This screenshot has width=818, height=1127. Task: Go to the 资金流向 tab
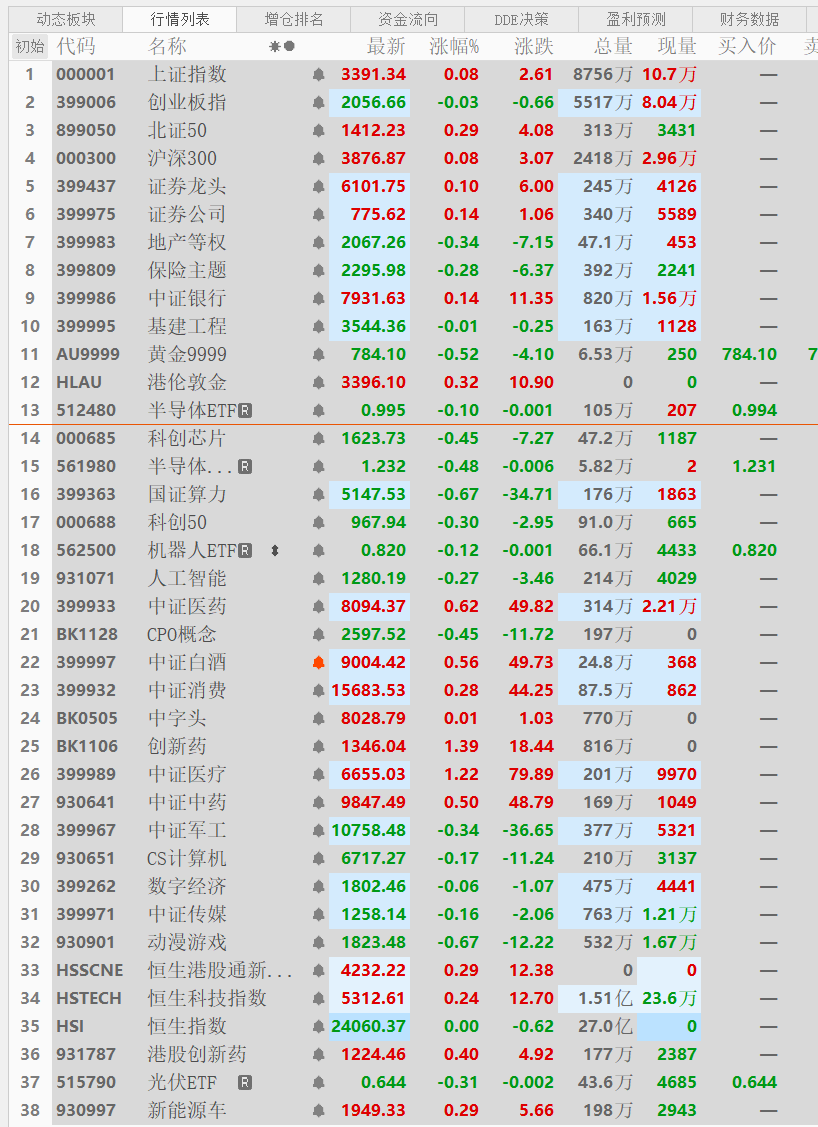[x=408, y=19]
